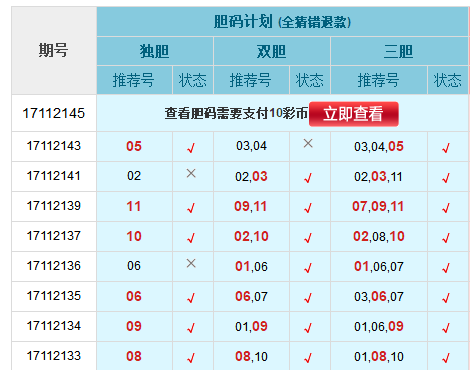470x370 pixels.
Task: Click 双胆 numbers 02,03 in row 17112141
Action: coord(251,176)
